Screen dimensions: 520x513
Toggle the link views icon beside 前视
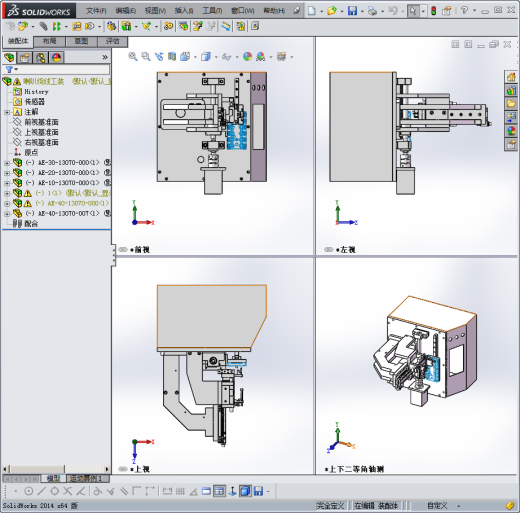123,249
